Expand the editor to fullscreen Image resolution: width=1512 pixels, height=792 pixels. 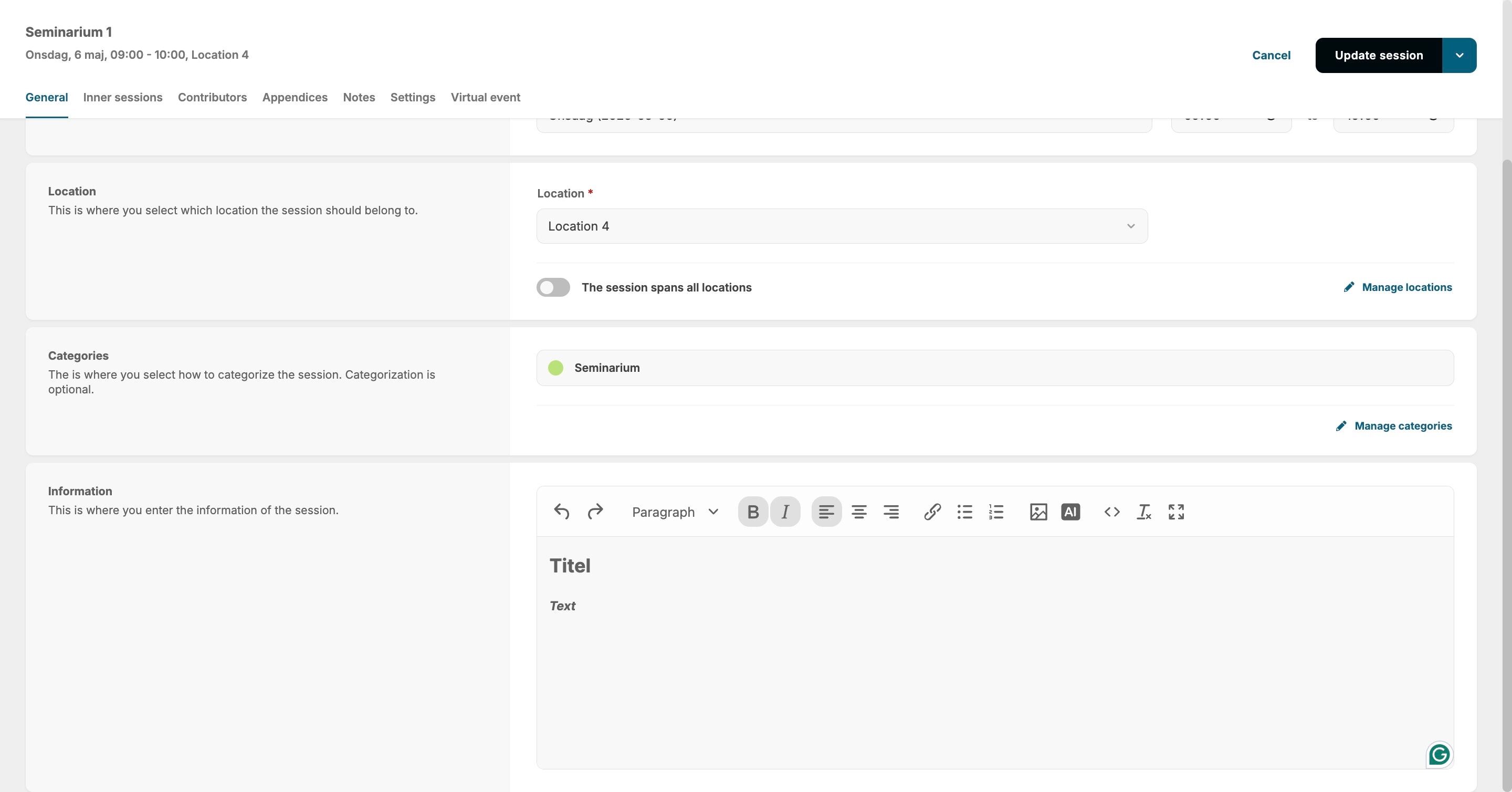1175,512
